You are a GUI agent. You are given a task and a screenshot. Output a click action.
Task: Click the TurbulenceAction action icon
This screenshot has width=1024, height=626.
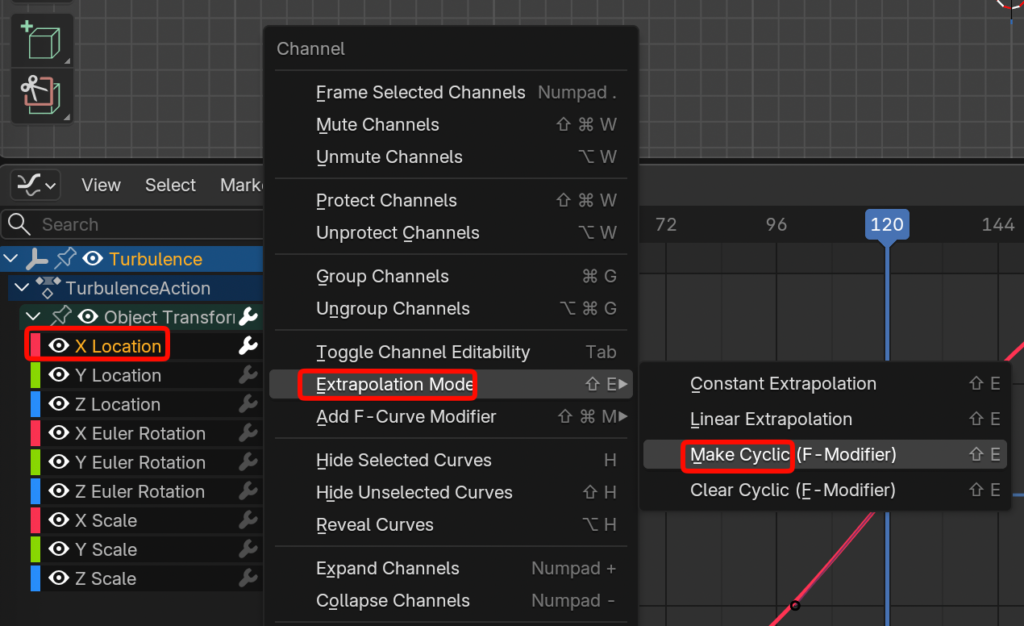coord(48,288)
